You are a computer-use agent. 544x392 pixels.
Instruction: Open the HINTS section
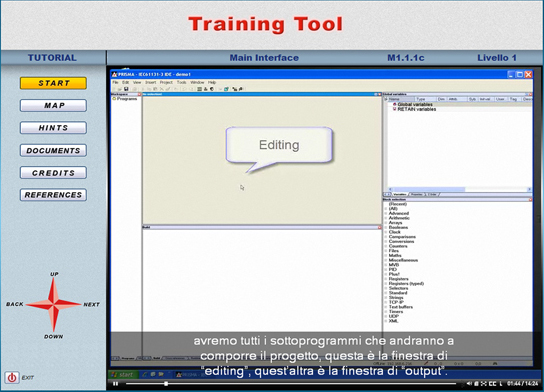[x=53, y=128]
